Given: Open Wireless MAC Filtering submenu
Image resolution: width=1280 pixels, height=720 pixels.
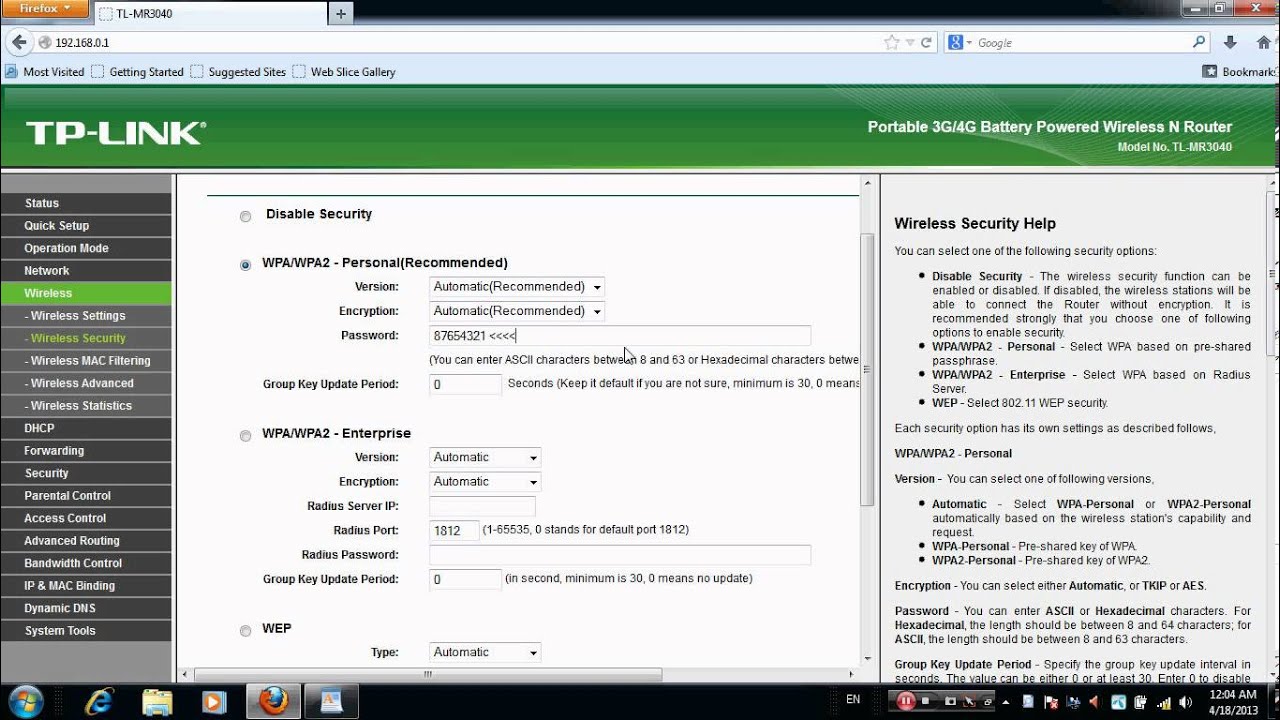Looking at the screenshot, I should pyautogui.click(x=86, y=361).
